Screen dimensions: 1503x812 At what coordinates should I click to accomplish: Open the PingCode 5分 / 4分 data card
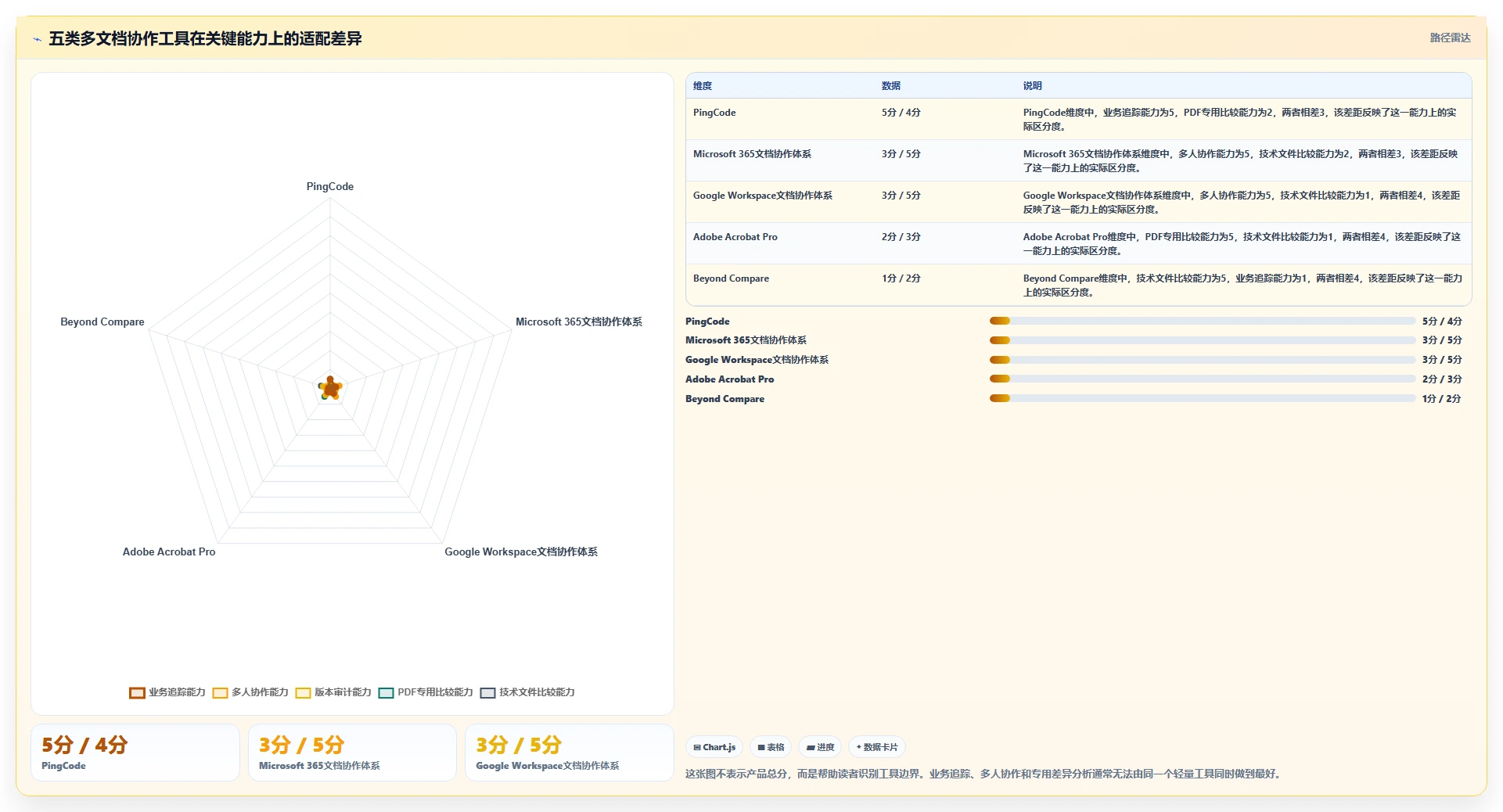(135, 753)
